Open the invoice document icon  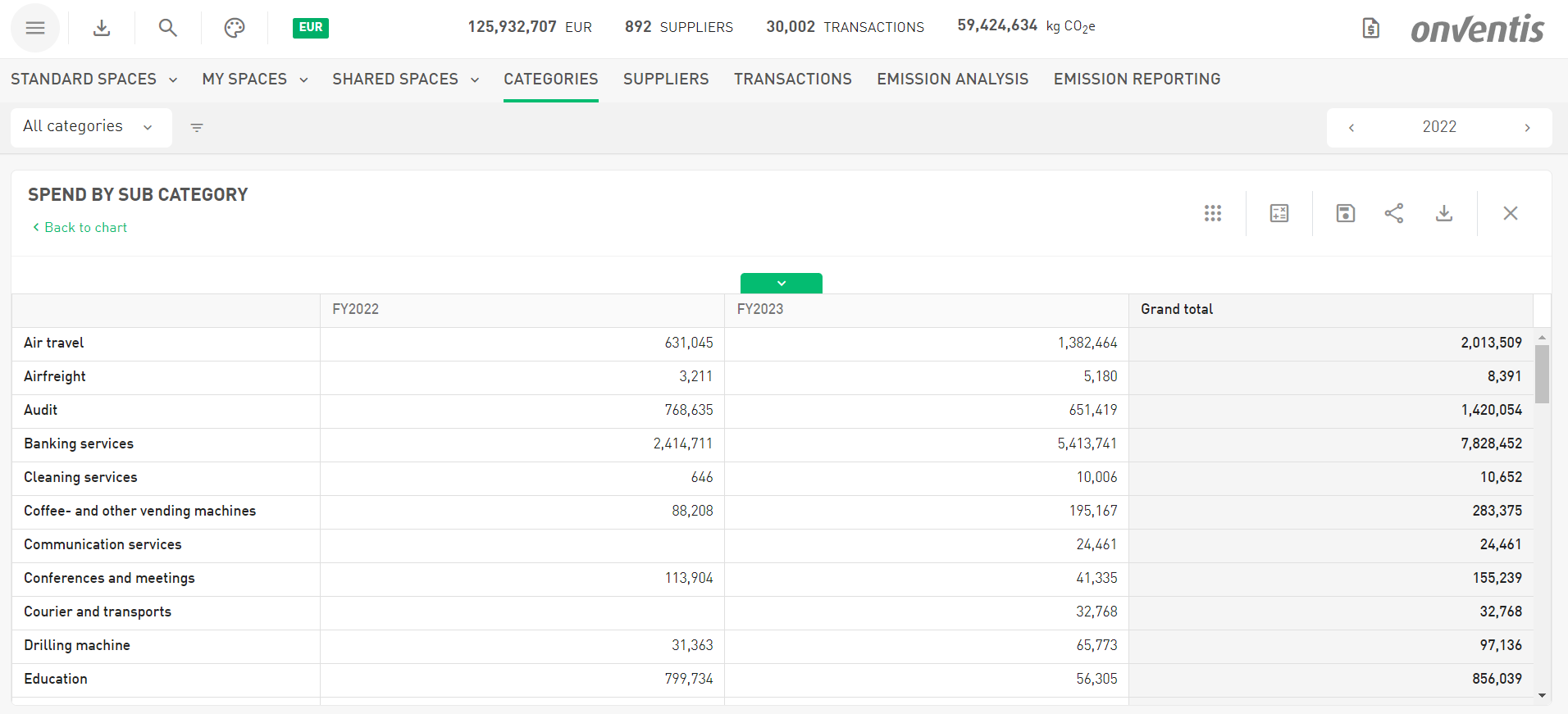(x=1370, y=29)
